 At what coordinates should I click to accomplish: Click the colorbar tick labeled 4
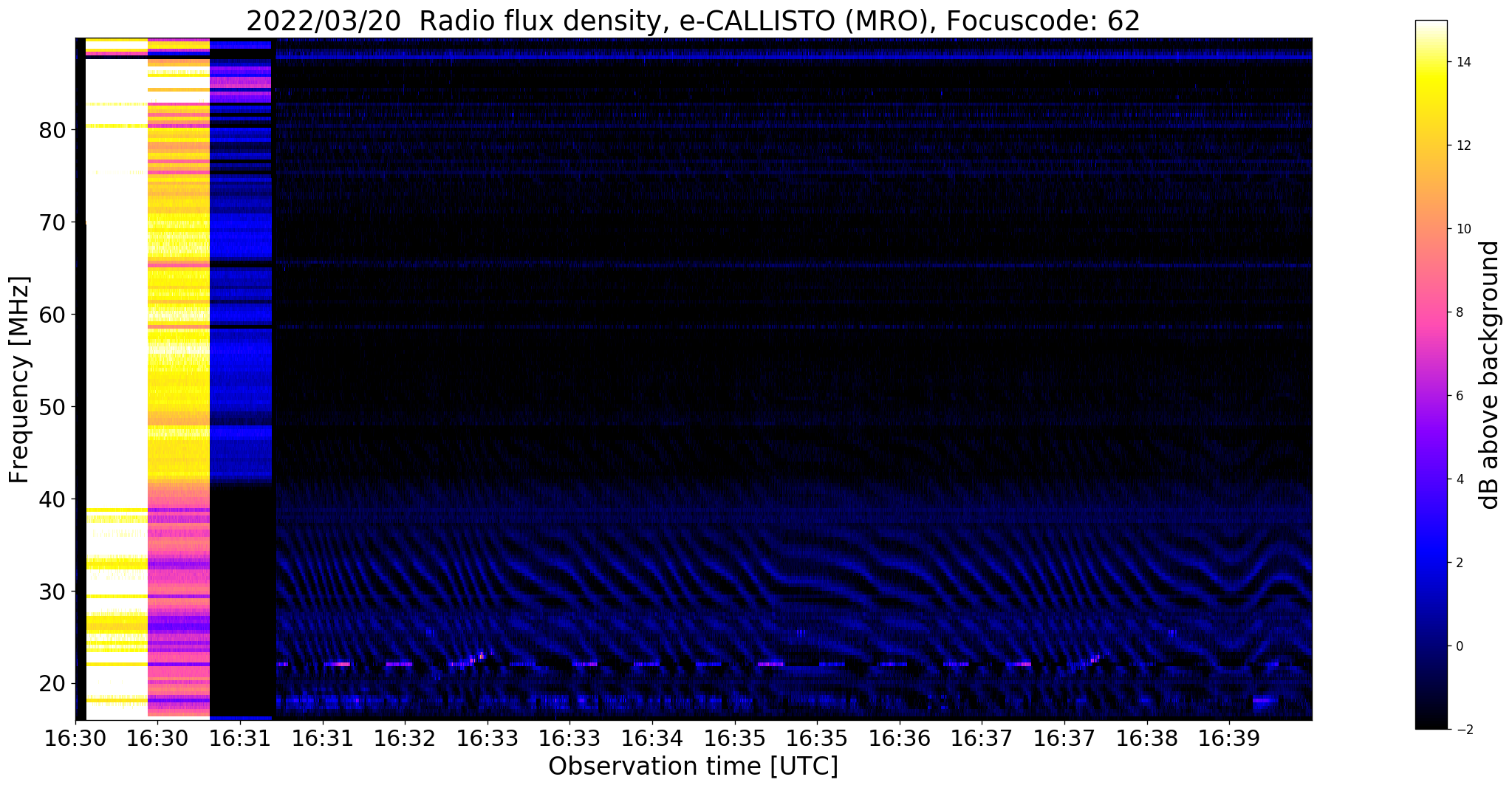coord(1459,479)
